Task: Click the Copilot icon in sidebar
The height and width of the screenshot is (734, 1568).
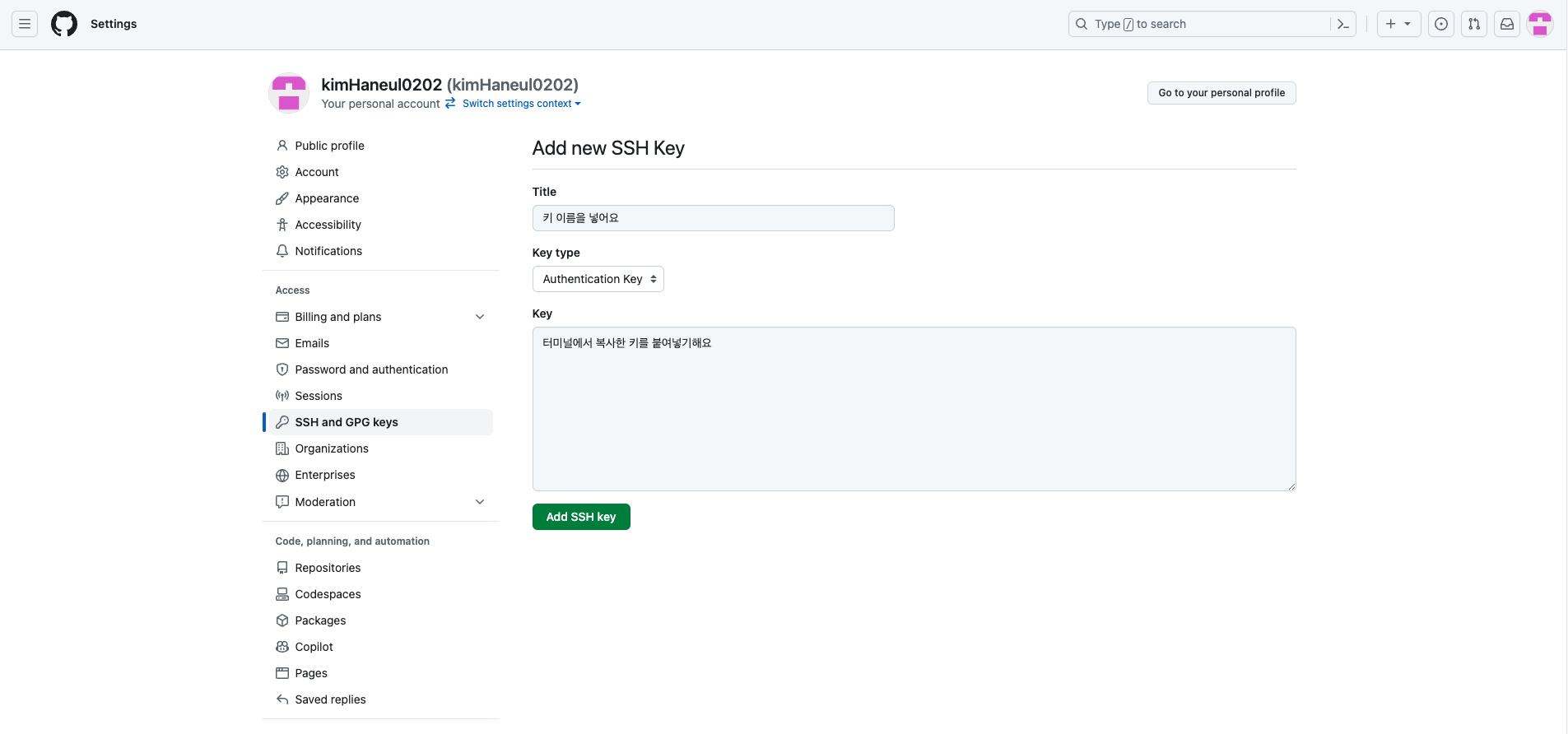Action: [x=282, y=647]
